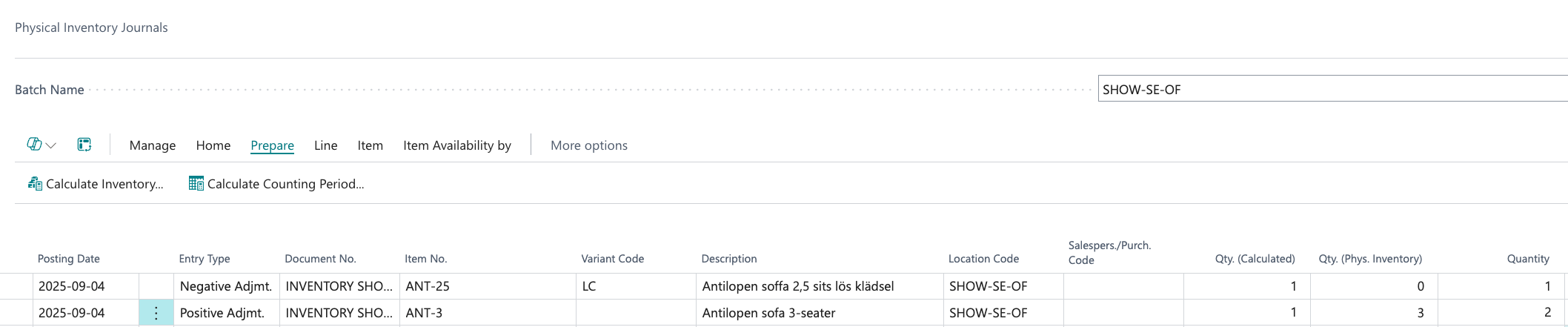Show More options
Screen dimensions: 1568x327
point(588,145)
